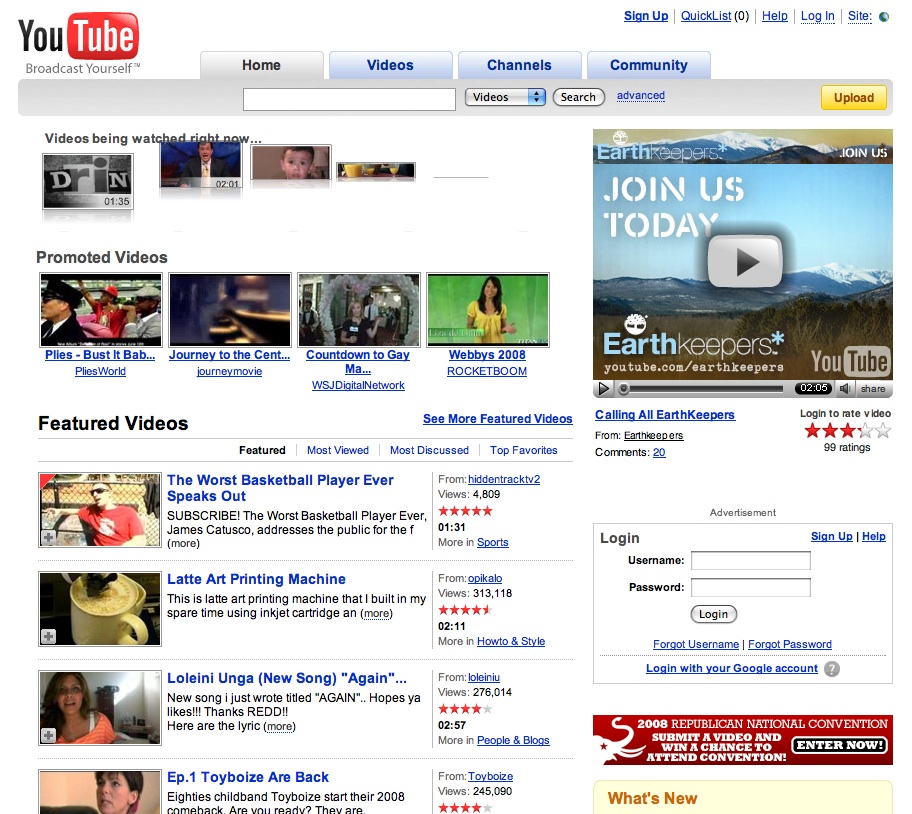Visit the Earthkeepers channel link
The height and width of the screenshot is (814, 912).
(x=654, y=435)
